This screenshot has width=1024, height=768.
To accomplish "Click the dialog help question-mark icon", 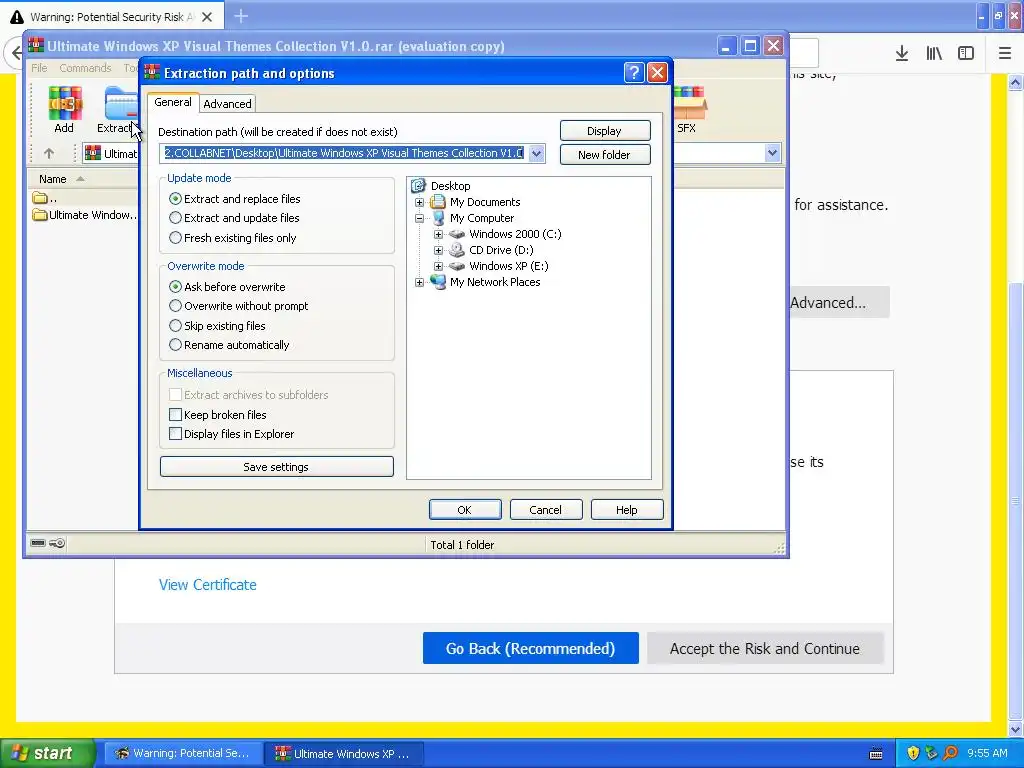I will (634, 72).
